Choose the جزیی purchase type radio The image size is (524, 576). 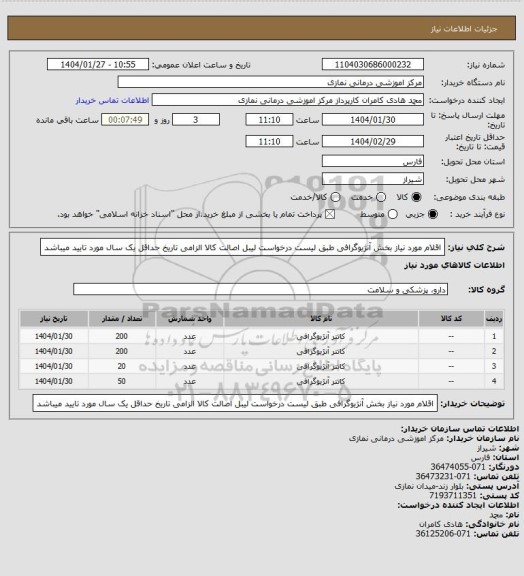[x=434, y=214]
